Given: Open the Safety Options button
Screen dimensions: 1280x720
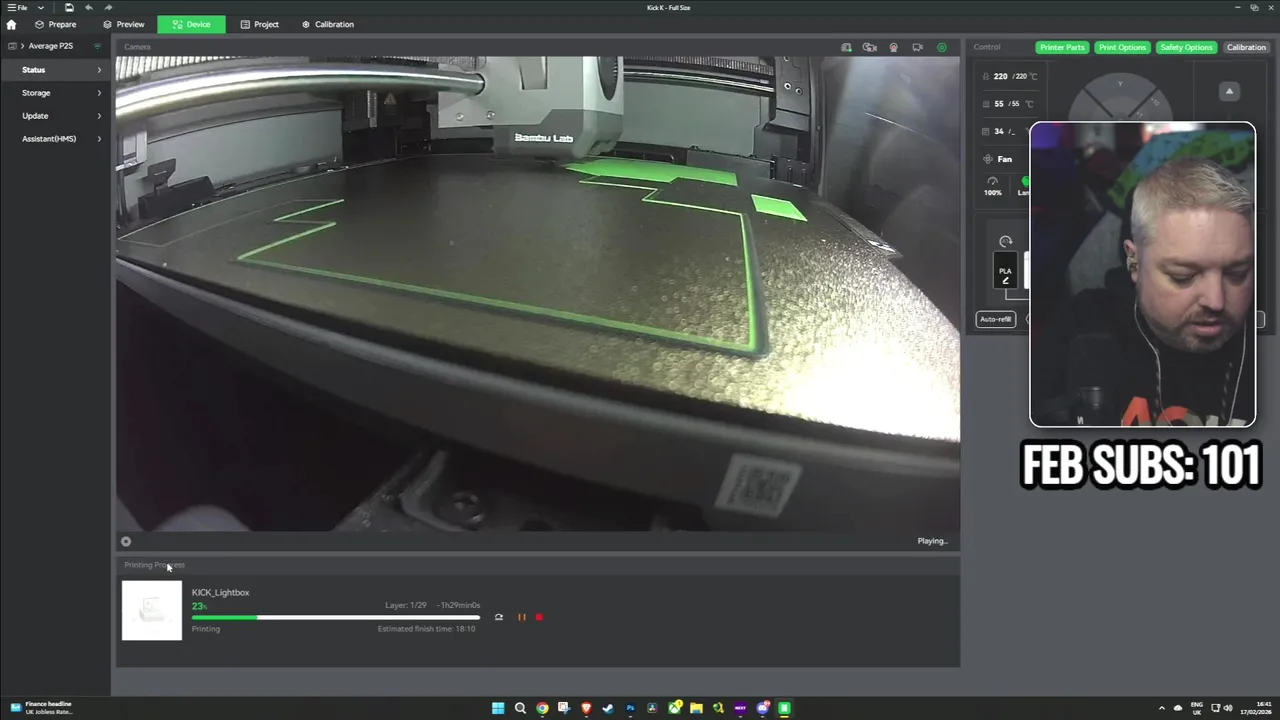Looking at the screenshot, I should [1186, 47].
